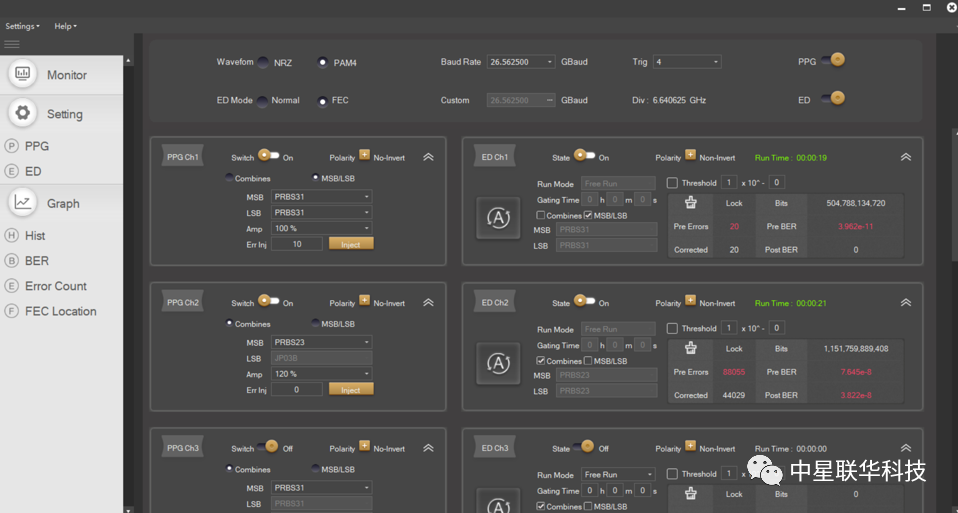
Task: Click the PPG Ch1 Err Inj input field
Action: click(296, 244)
